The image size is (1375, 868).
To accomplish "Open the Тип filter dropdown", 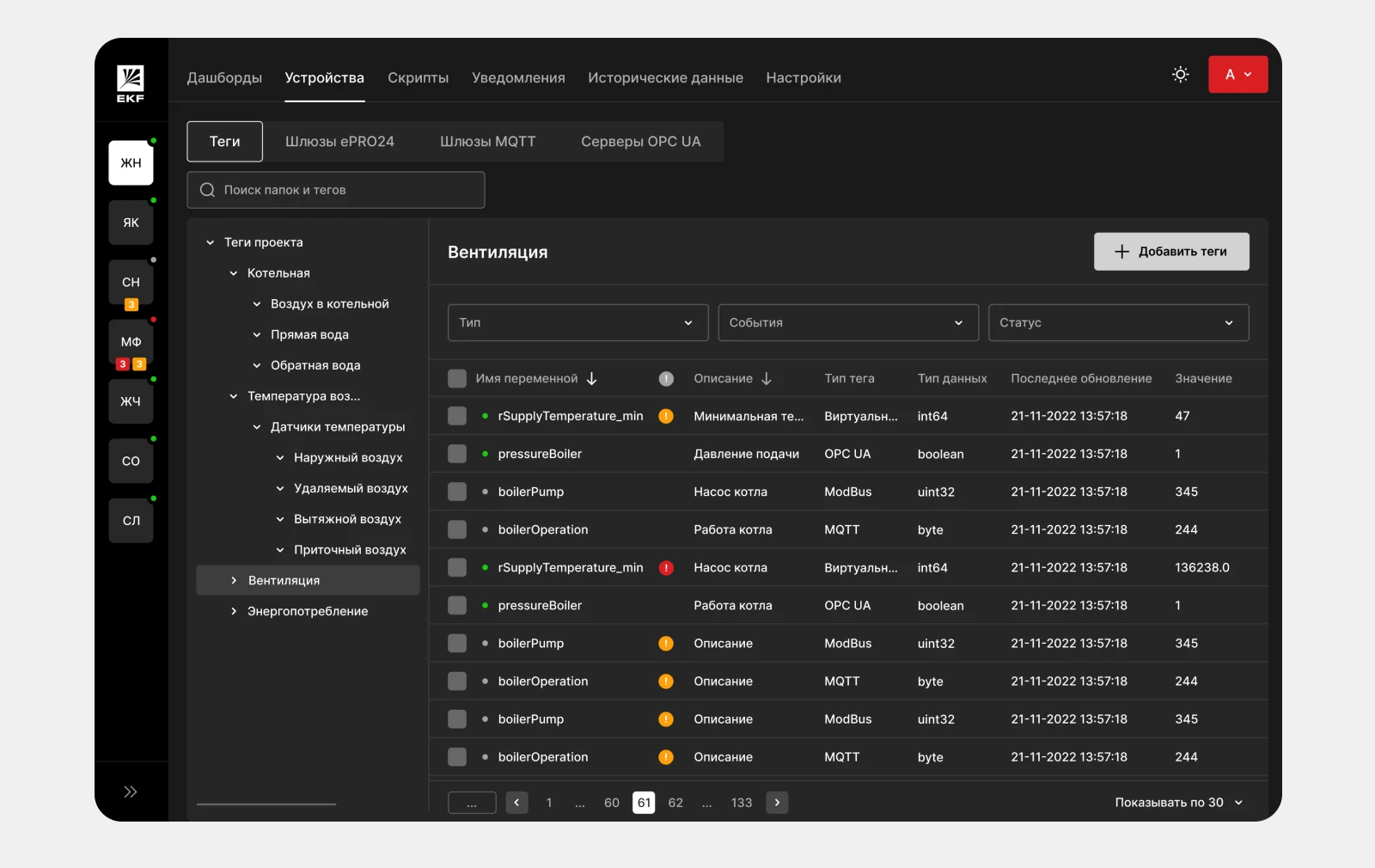I will (577, 323).
